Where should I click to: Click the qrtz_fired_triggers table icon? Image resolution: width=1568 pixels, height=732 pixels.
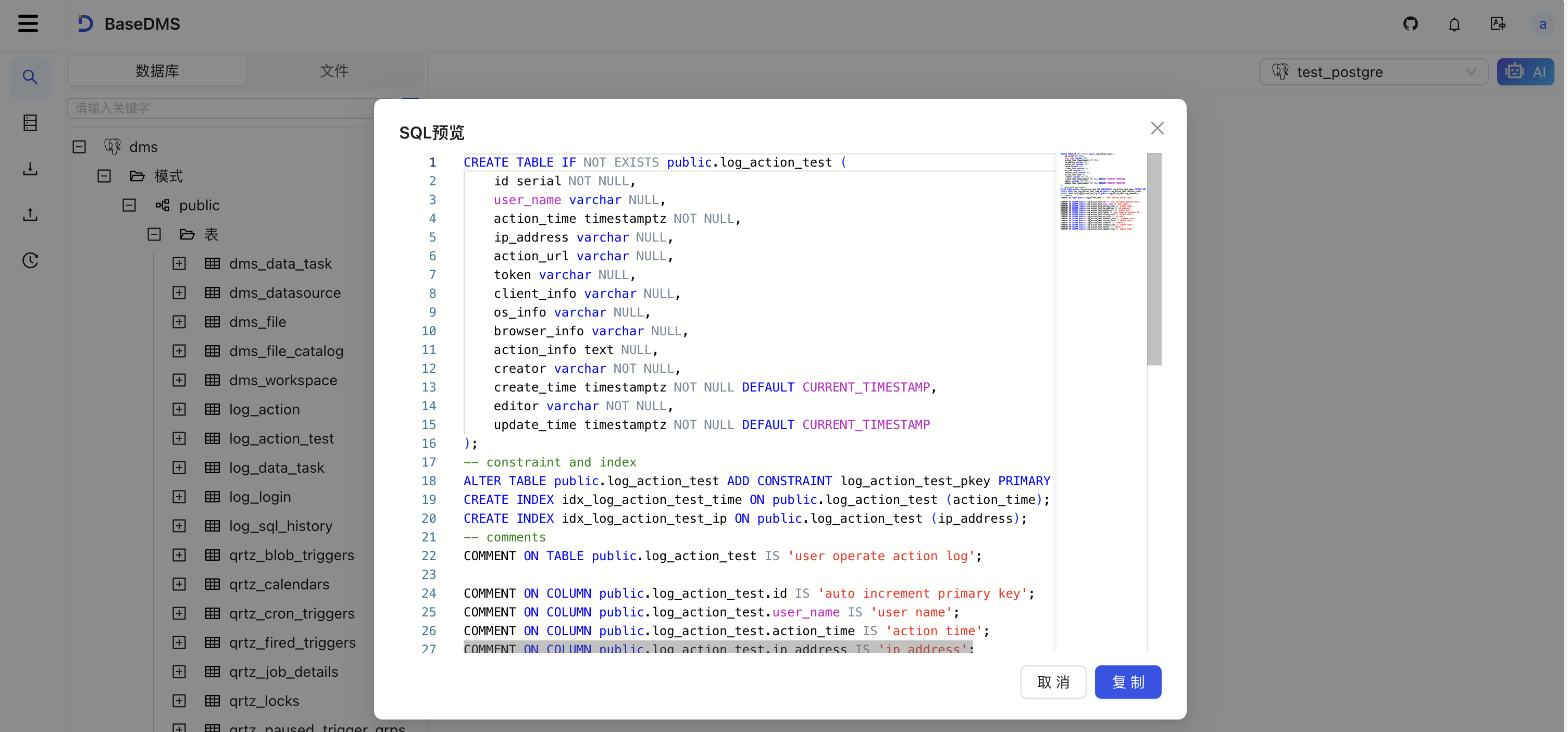[213, 642]
